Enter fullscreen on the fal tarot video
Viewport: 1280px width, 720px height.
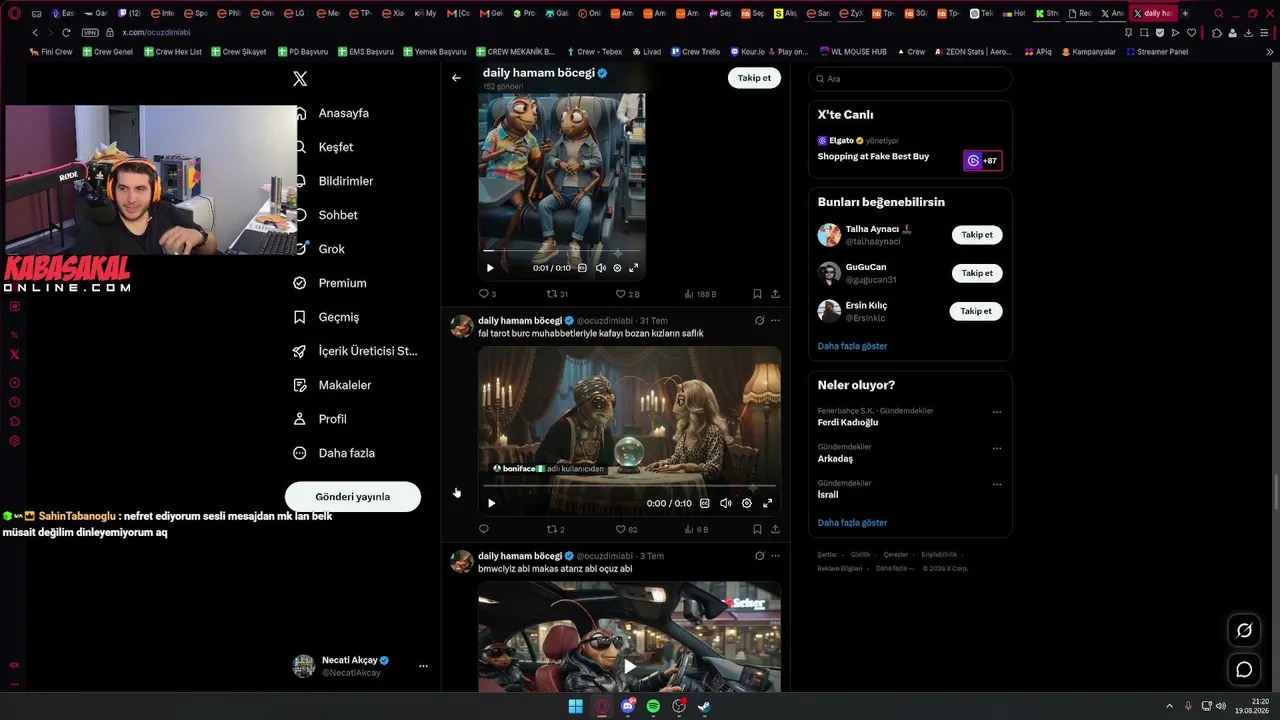pos(768,503)
